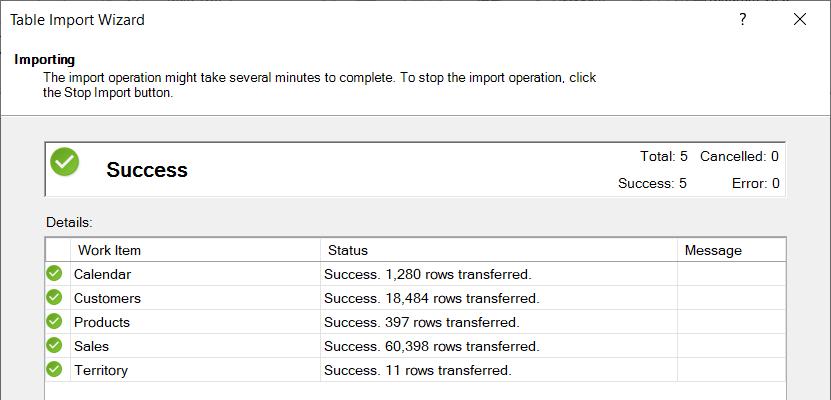Click the Customers status showing 18,484 rows
Screen dimensions: 831x400
(431, 298)
